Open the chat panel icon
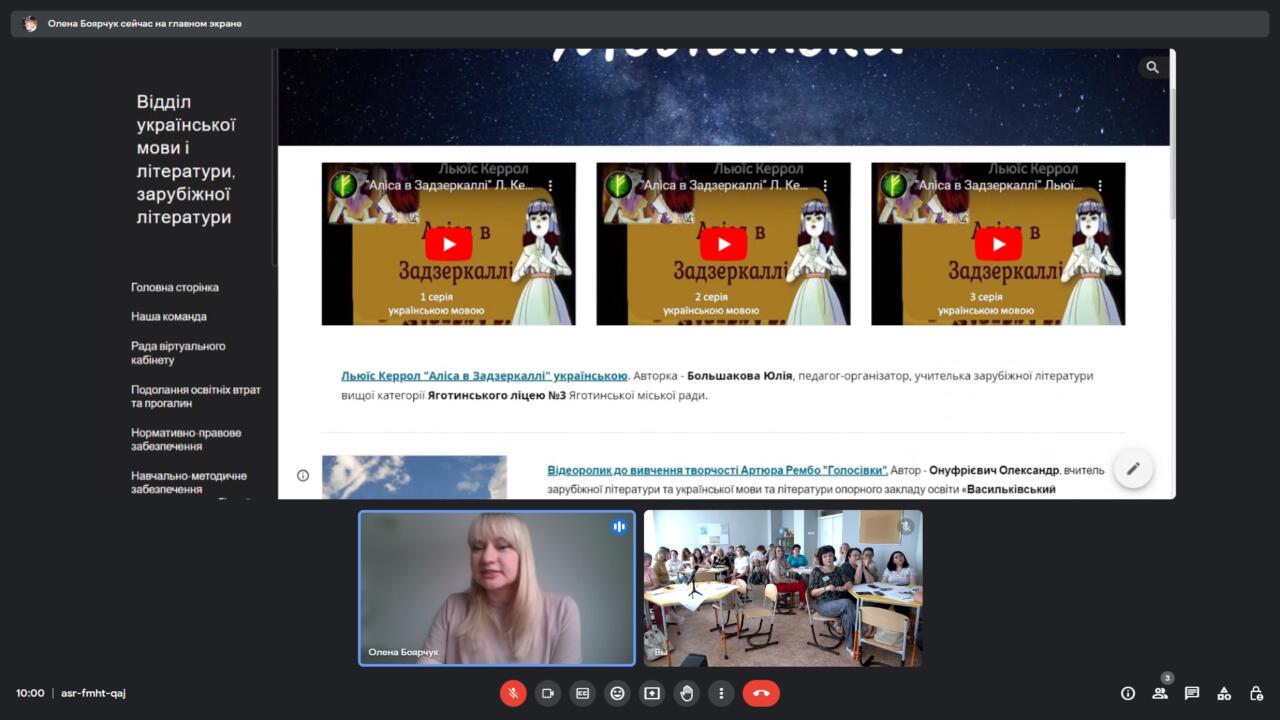Image resolution: width=1280 pixels, height=720 pixels. (x=1192, y=693)
